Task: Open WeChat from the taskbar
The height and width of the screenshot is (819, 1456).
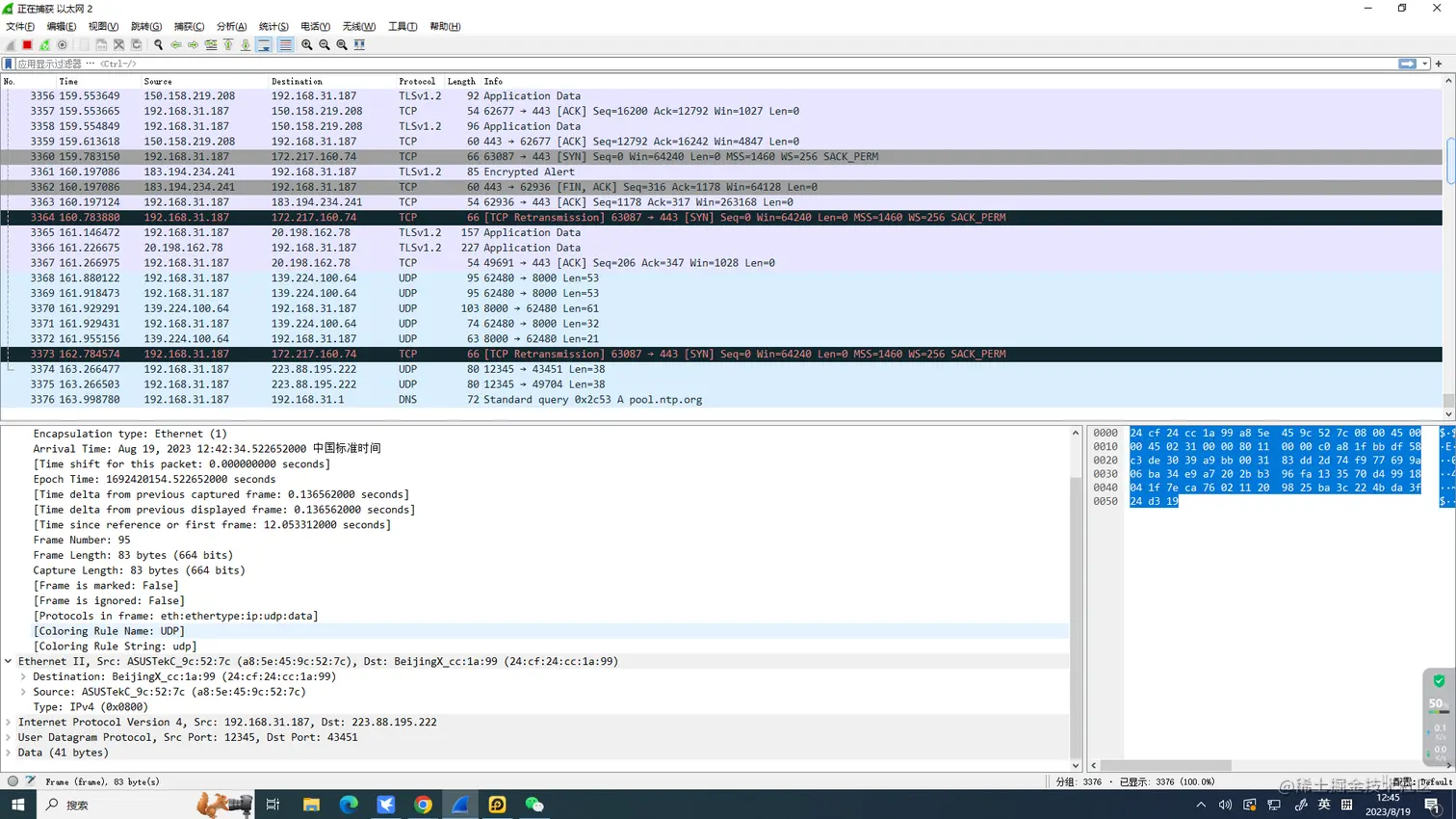Action: click(x=534, y=805)
